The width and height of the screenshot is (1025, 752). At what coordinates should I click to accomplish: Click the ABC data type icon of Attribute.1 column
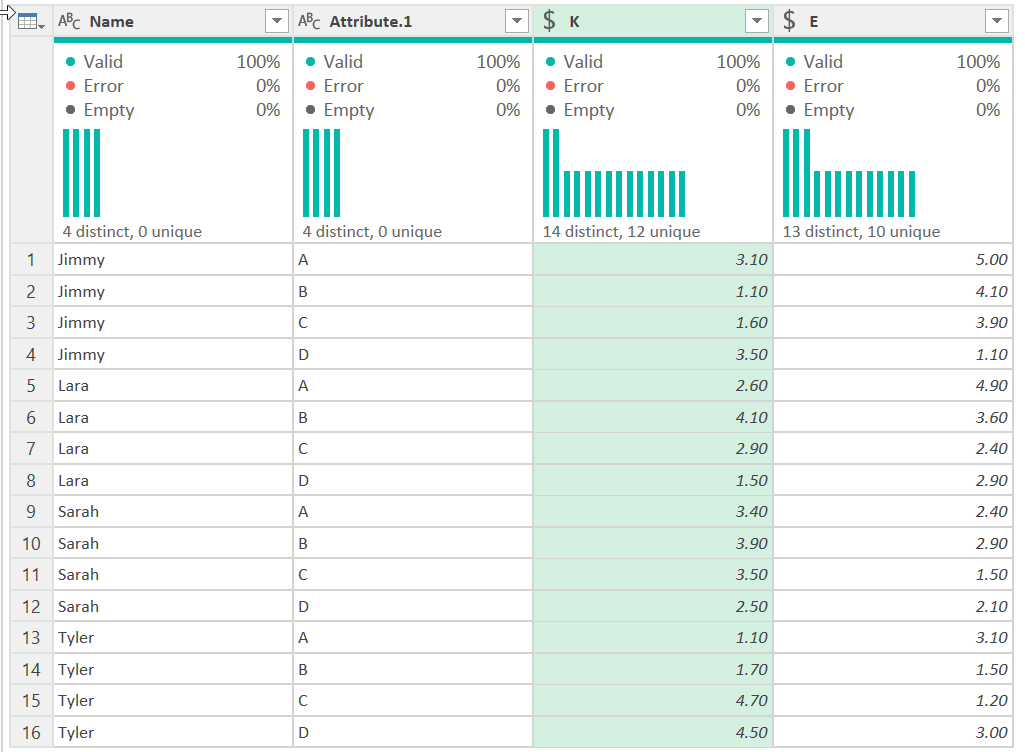click(x=309, y=22)
